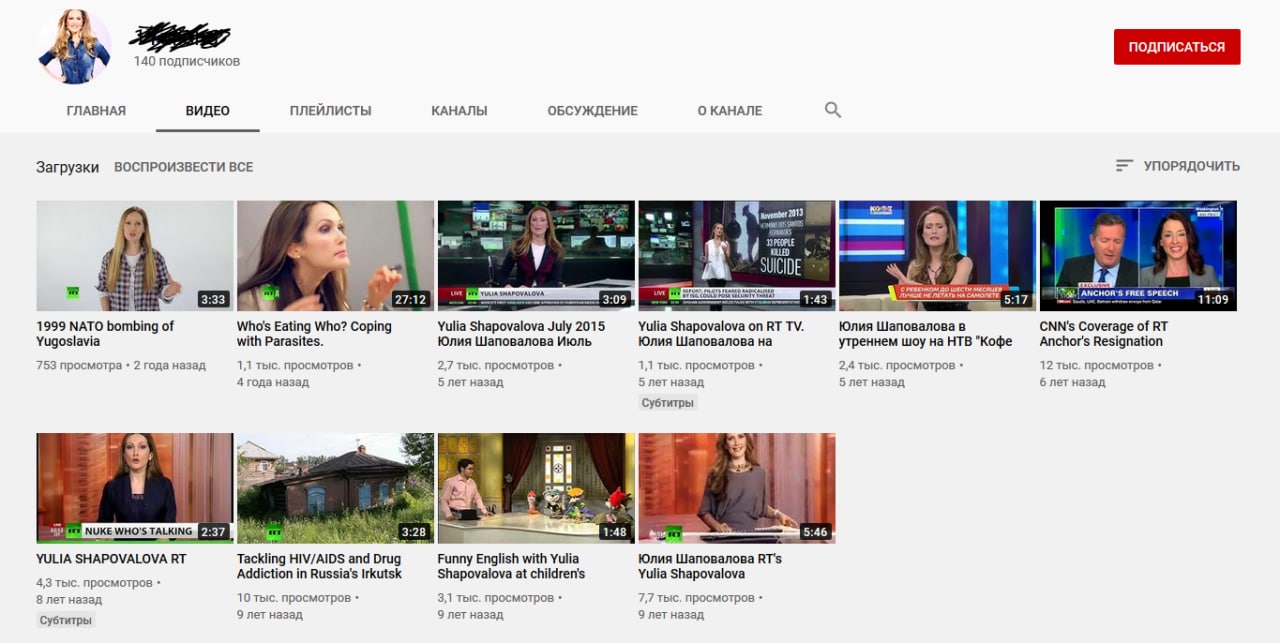The height and width of the screenshot is (643, 1280).
Task: Subscribe with the ПОДПИСАТЬСЯ button
Action: (x=1177, y=47)
